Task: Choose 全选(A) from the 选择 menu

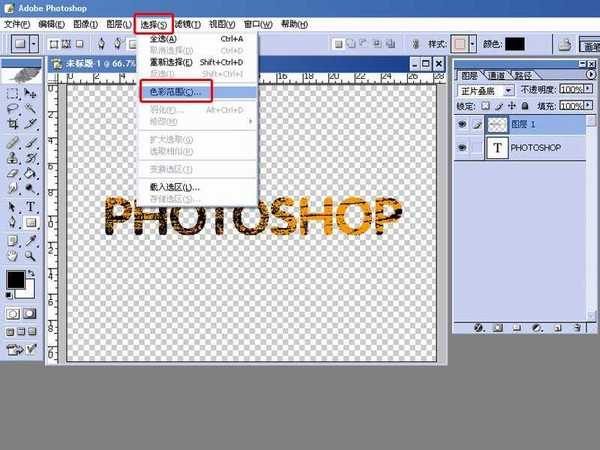Action: pyautogui.click(x=198, y=39)
